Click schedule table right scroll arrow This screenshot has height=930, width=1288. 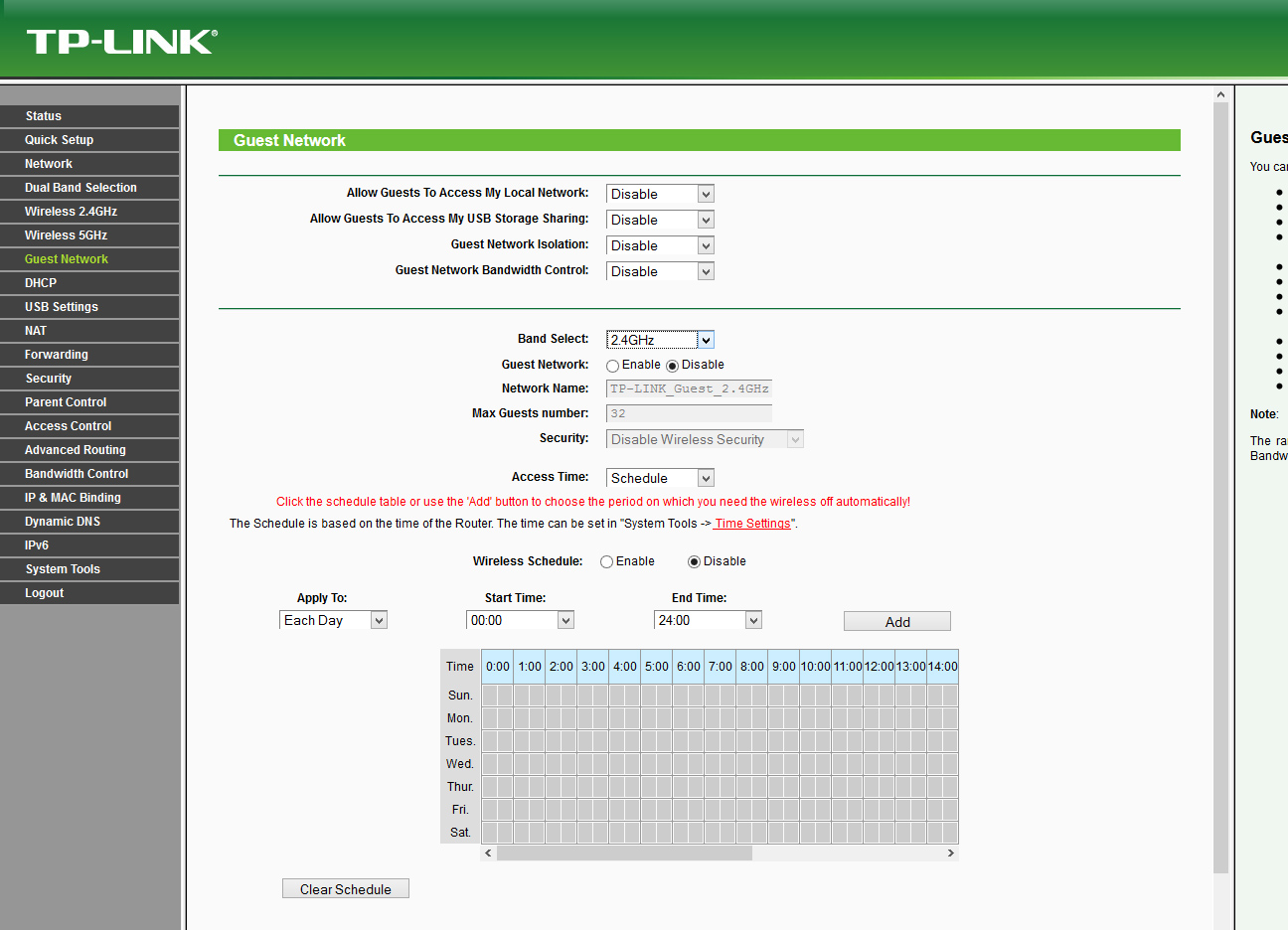[951, 852]
